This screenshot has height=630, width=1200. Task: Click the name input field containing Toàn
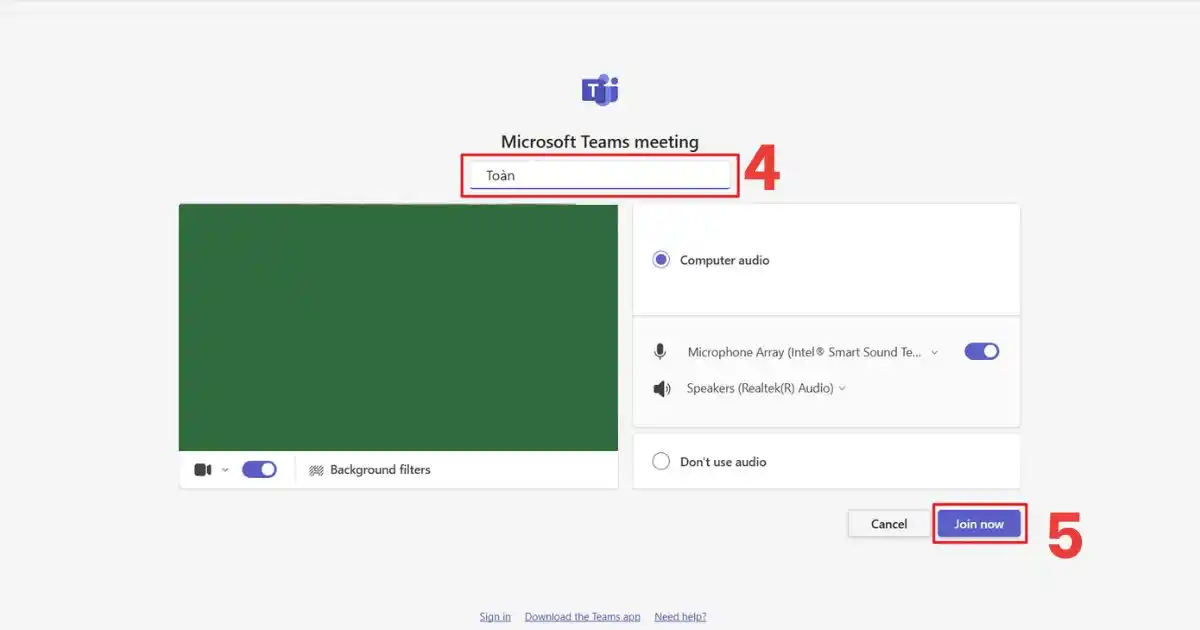(x=600, y=175)
